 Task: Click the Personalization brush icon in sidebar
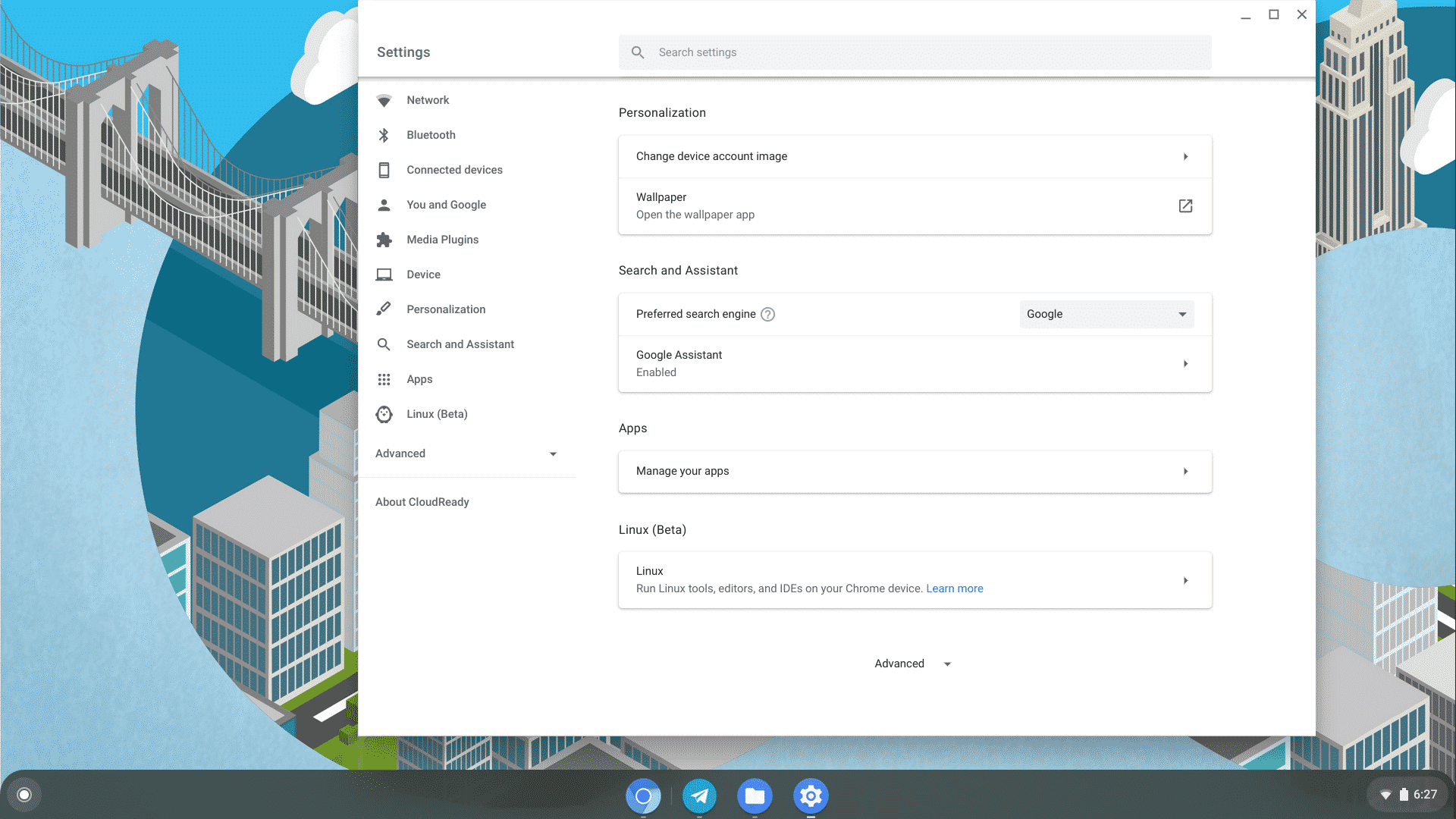384,309
